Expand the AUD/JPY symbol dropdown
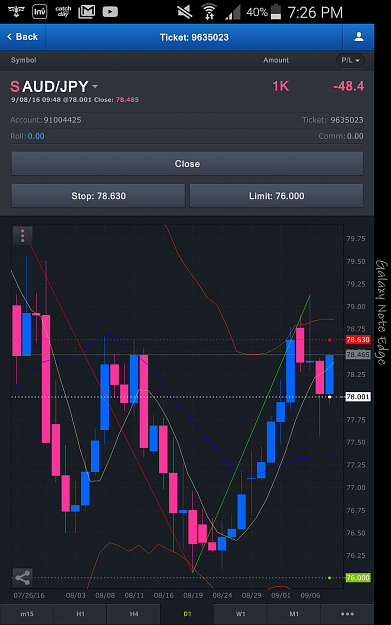391x625 pixels. click(x=95, y=86)
